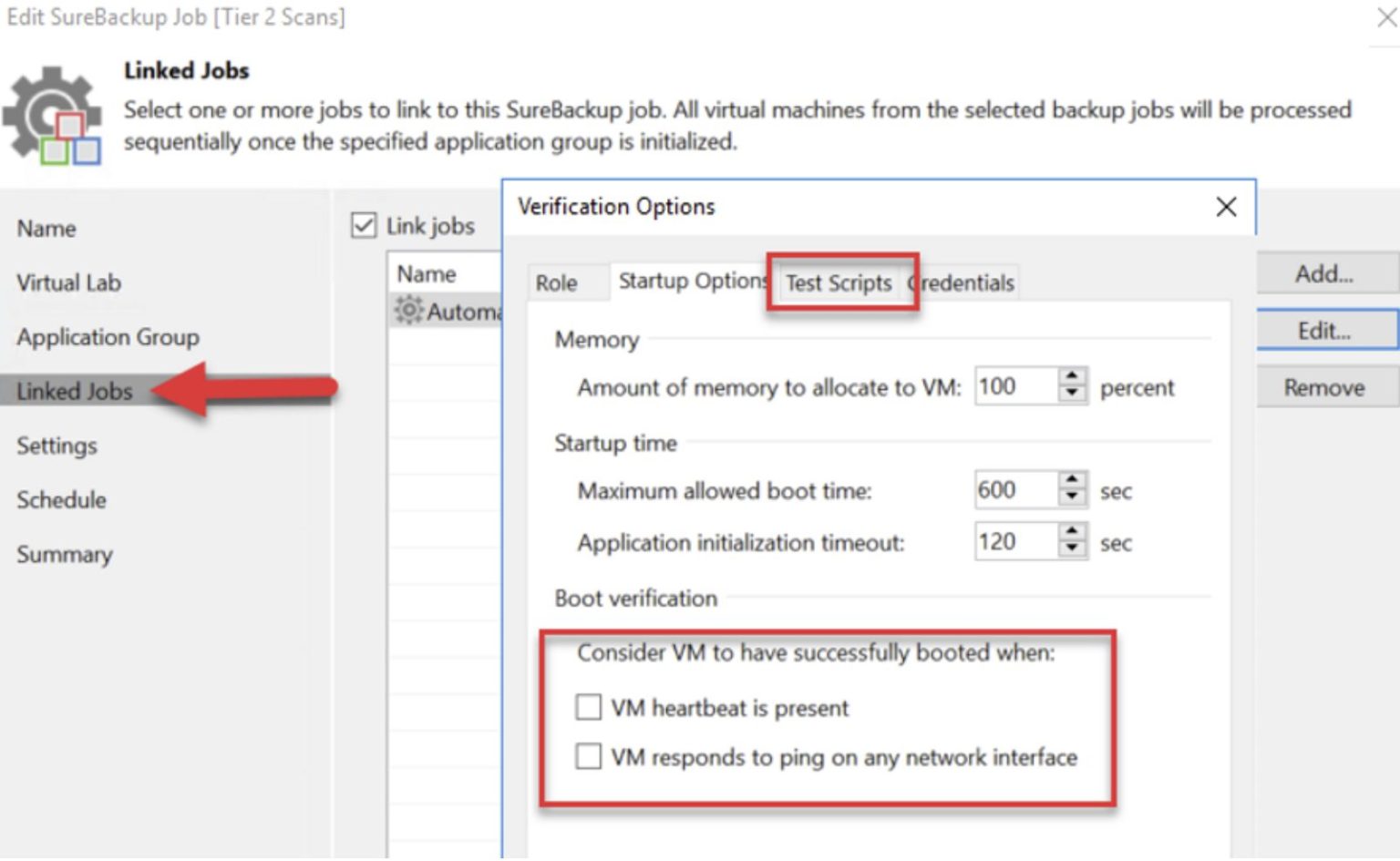Uncheck the Link jobs checkbox
The height and width of the screenshot is (861, 1400).
pyautogui.click(x=363, y=225)
